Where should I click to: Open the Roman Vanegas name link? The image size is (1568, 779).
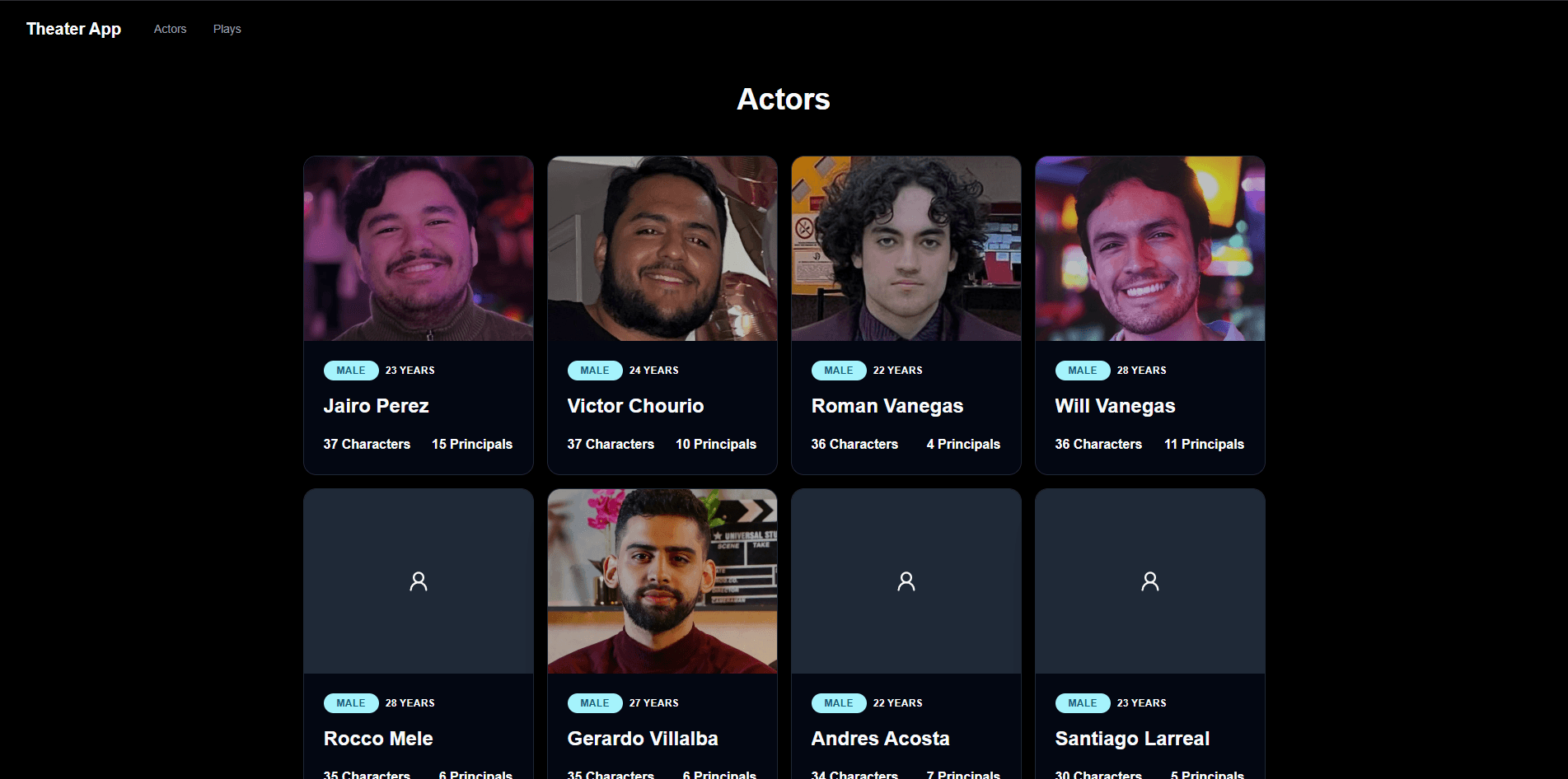[887, 406]
